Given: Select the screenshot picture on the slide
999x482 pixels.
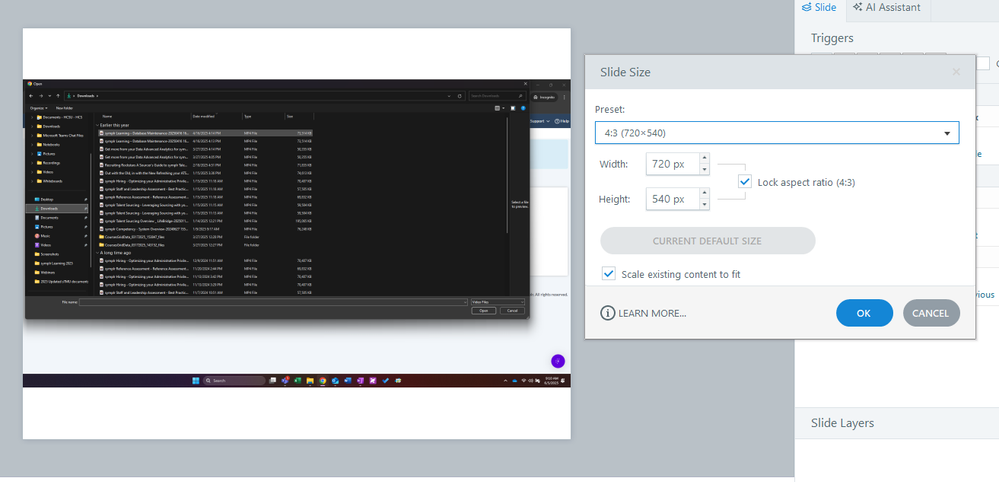Looking at the screenshot, I should point(297,233).
